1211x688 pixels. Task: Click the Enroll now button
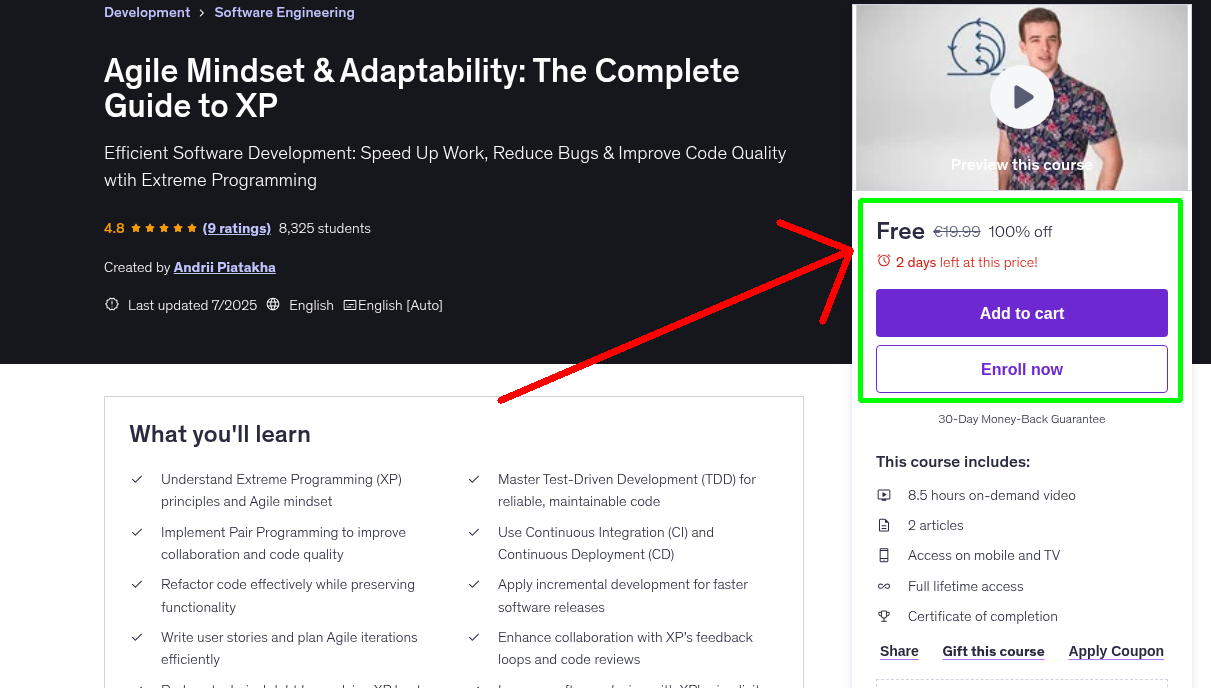pos(1021,369)
